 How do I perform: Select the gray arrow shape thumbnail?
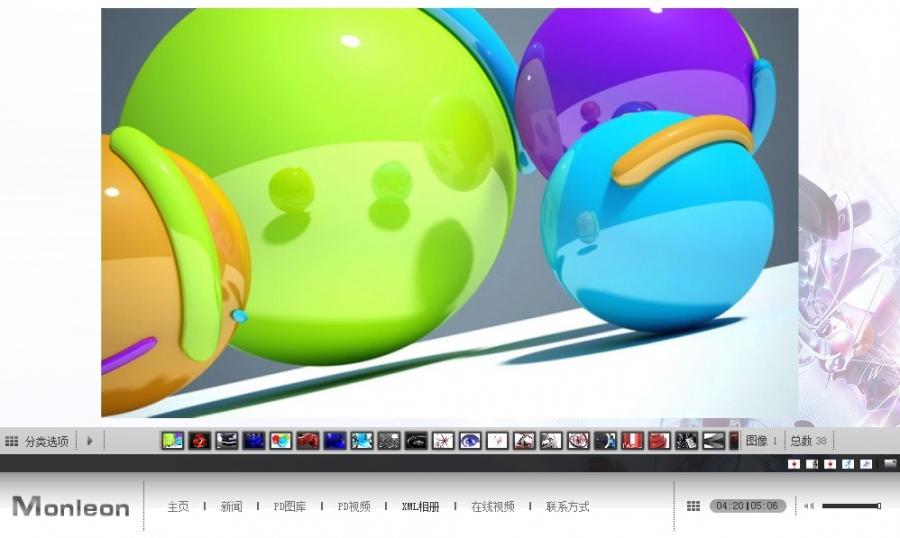click(713, 440)
